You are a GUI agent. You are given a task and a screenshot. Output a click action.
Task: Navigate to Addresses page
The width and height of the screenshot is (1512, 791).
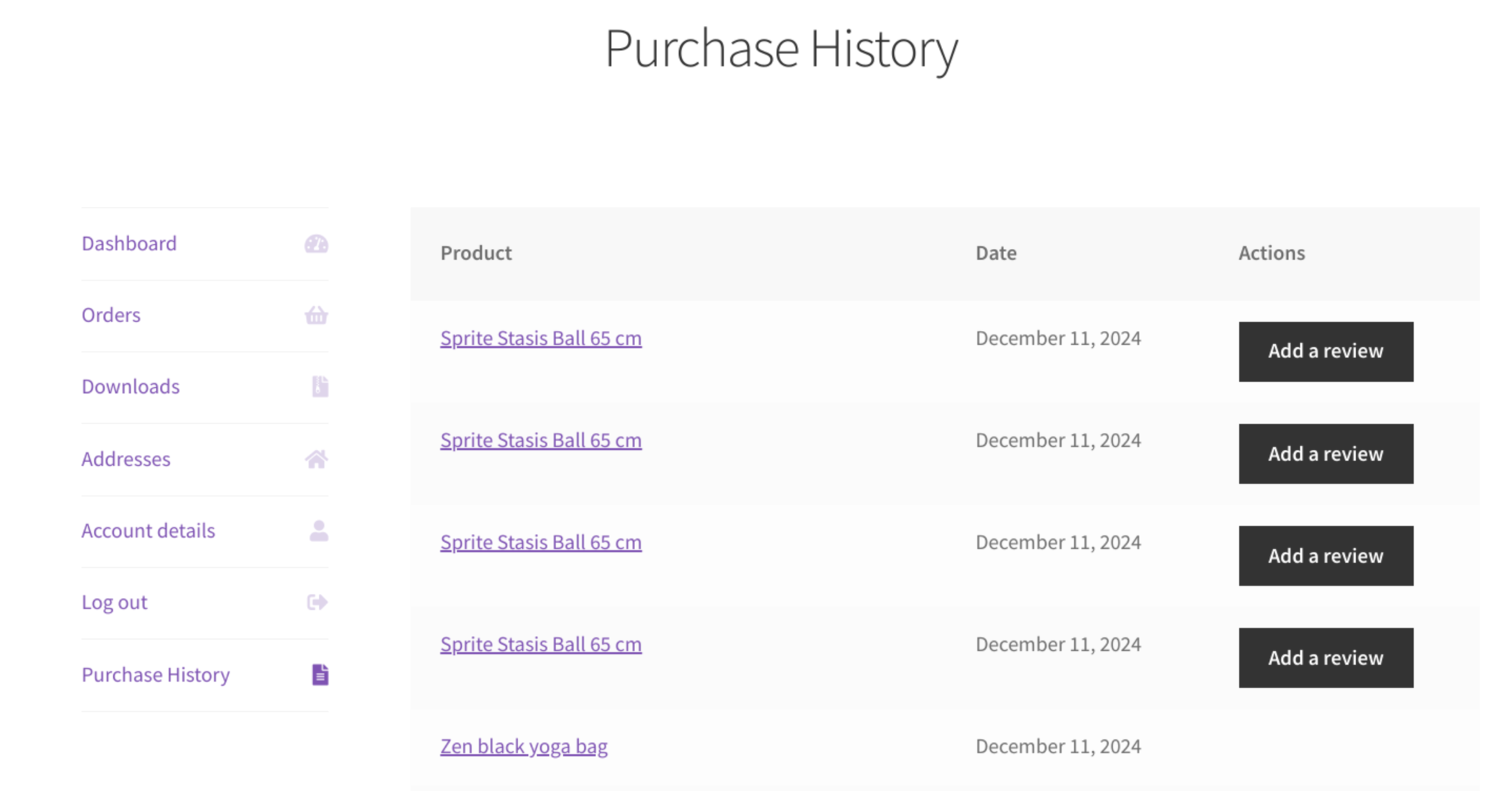tap(126, 459)
